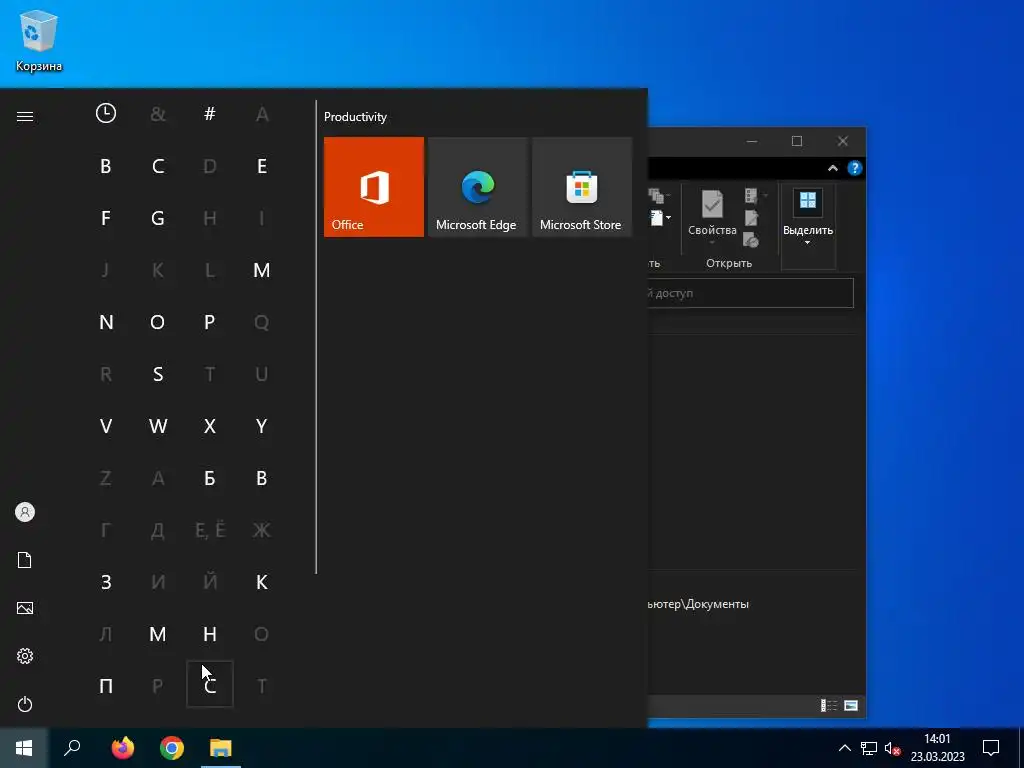Screen dimensions: 1024x768
Task: Jump to Cyrillic letter С section
Action: point(210,684)
